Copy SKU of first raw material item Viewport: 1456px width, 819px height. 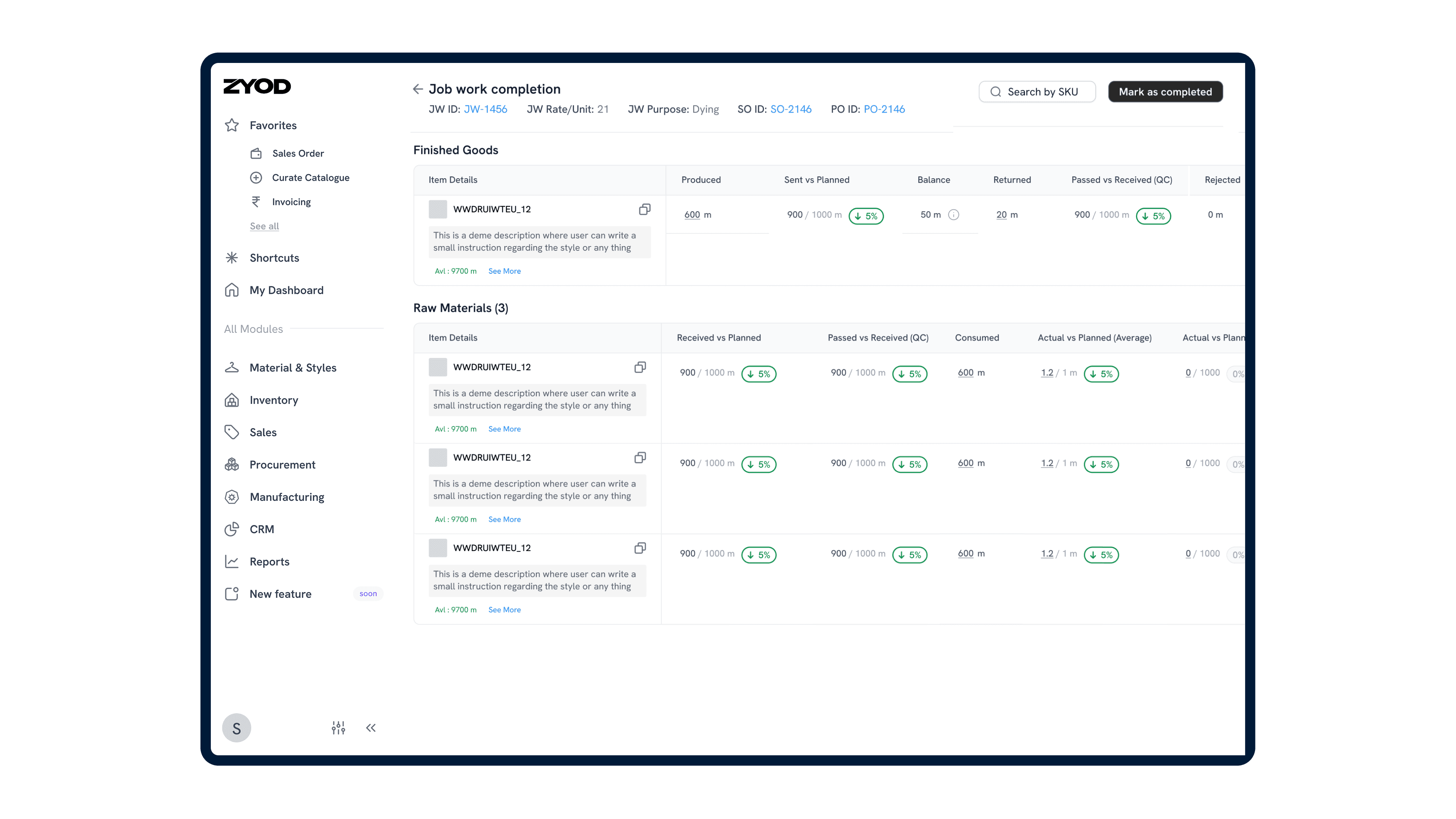click(640, 367)
